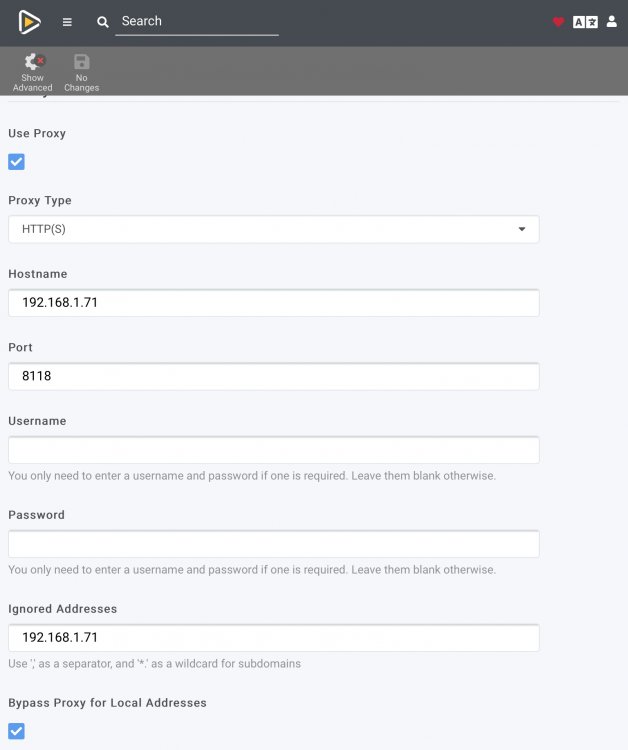Open the hamburger sidebar menu

(x=67, y=22)
